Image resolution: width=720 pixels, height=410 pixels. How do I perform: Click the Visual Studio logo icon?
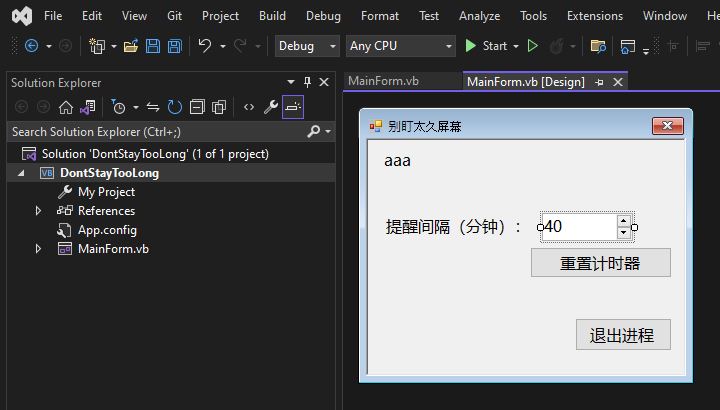[x=22, y=16]
